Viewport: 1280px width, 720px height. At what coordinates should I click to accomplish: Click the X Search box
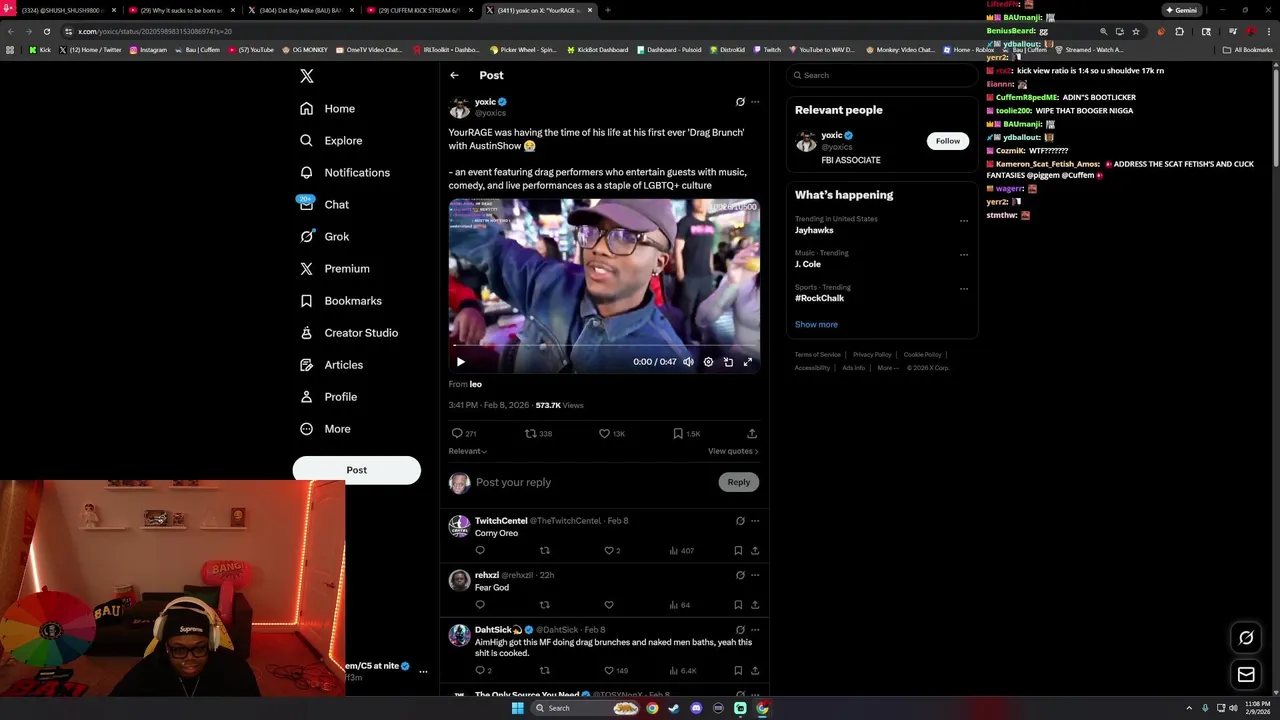881,75
